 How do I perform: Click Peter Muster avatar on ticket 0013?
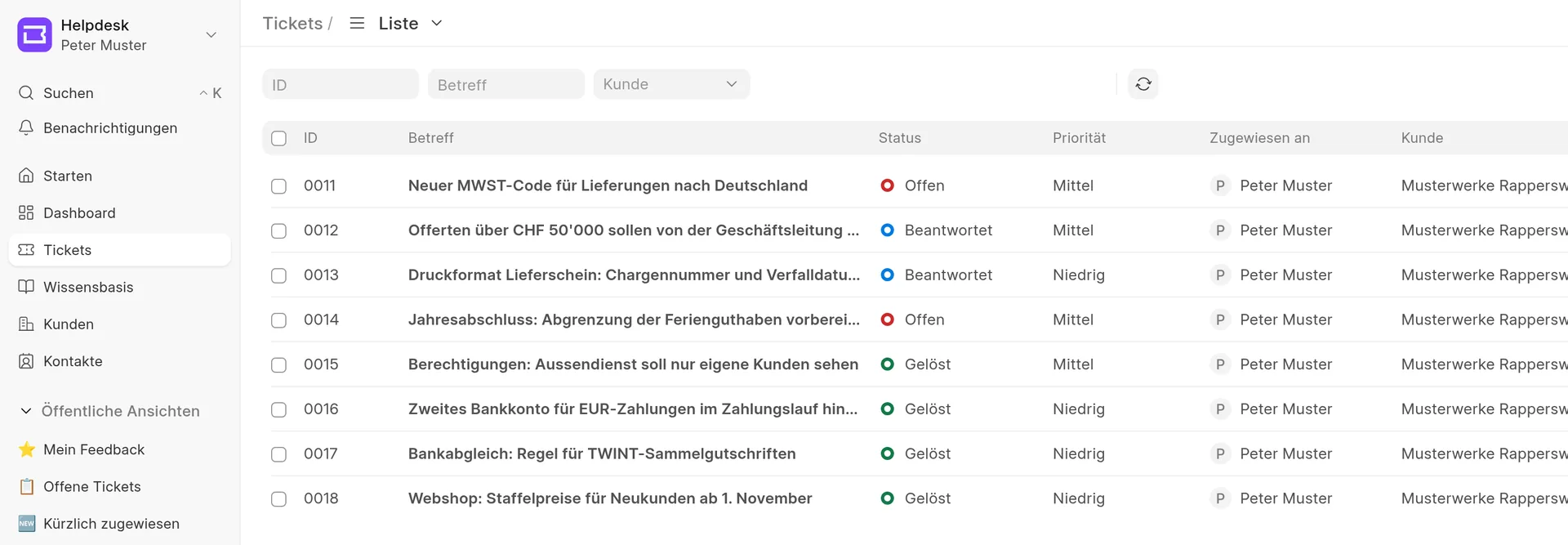click(1220, 275)
